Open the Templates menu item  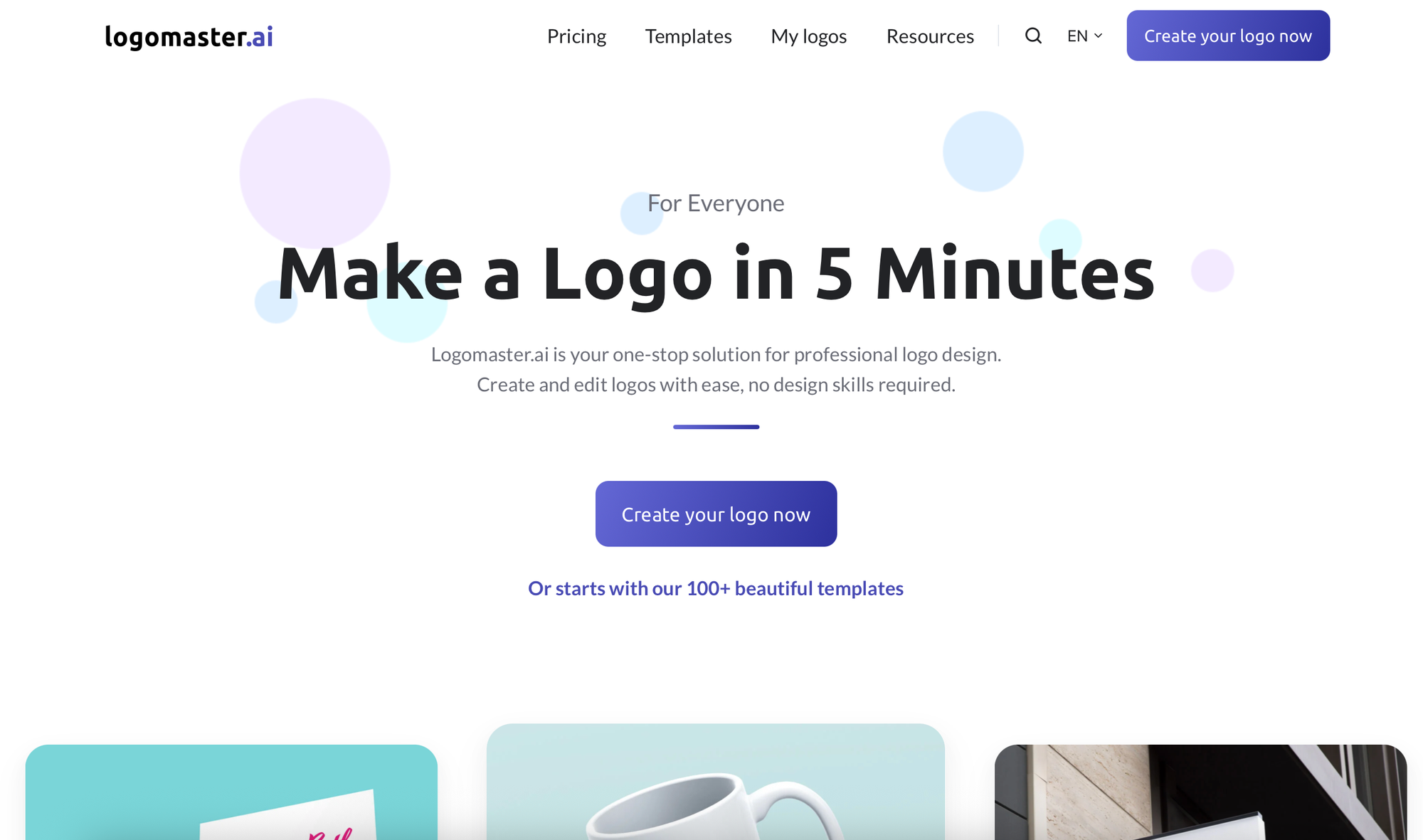(x=688, y=36)
